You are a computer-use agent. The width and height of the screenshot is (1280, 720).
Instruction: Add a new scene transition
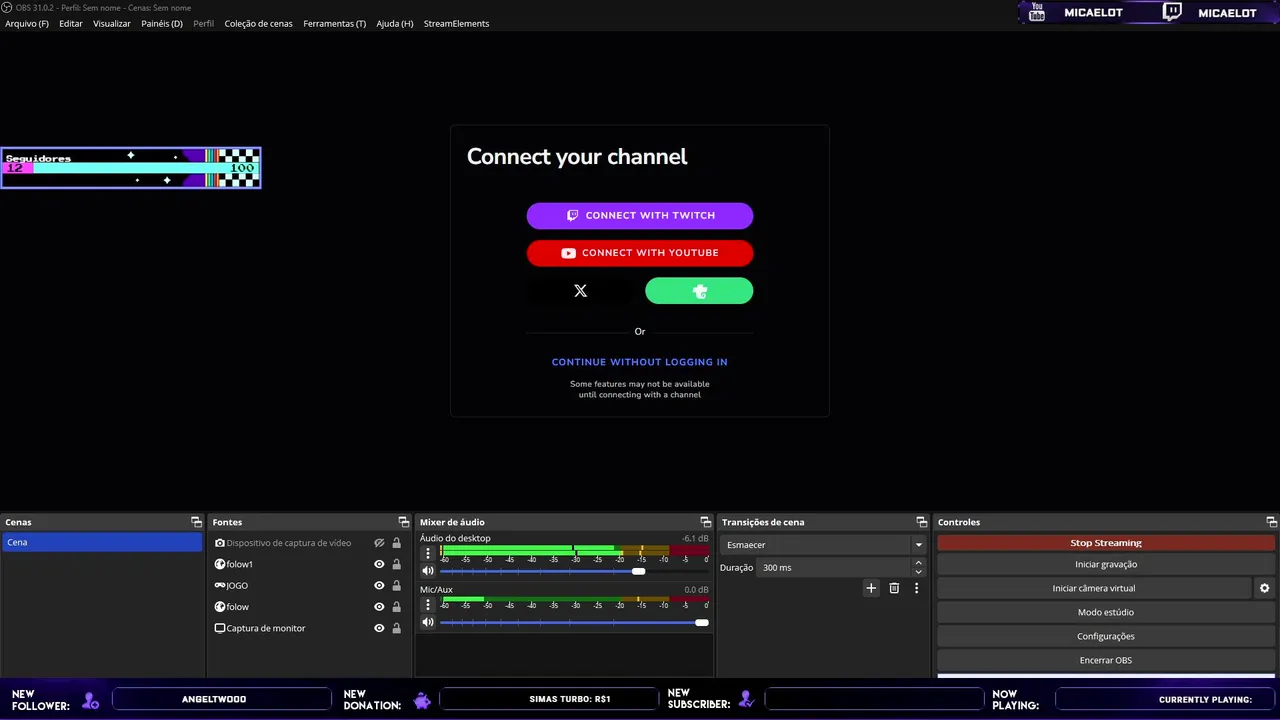(871, 588)
